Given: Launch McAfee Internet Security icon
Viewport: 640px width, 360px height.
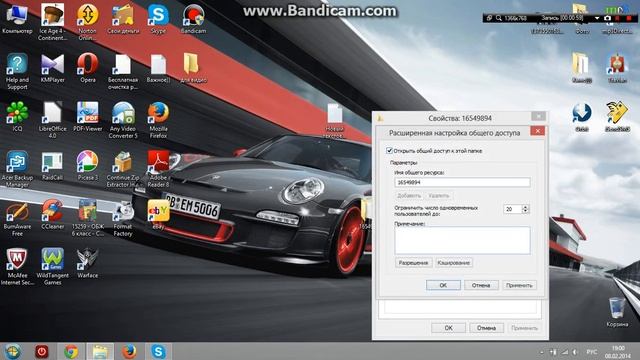Looking at the screenshot, I should (x=17, y=267).
